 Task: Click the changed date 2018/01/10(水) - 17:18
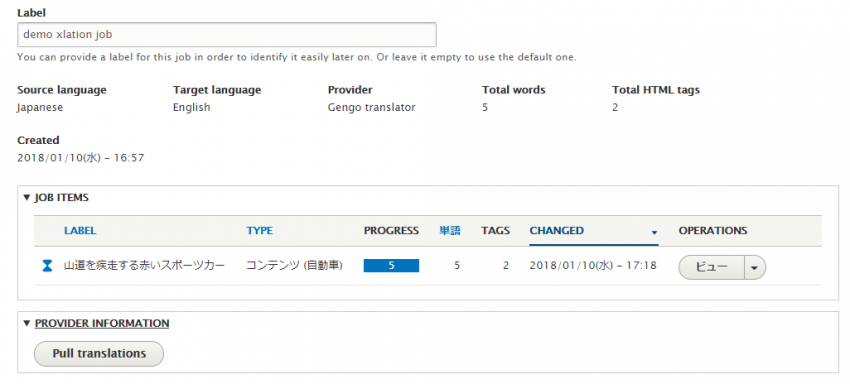click(593, 266)
